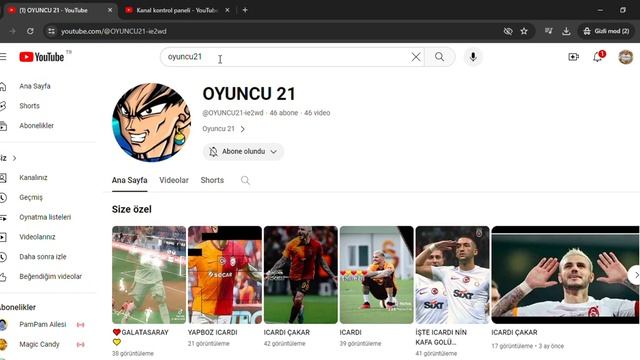This screenshot has width=640, height=360.
Task: Expand the Siz section chevron
Action: coord(14,158)
